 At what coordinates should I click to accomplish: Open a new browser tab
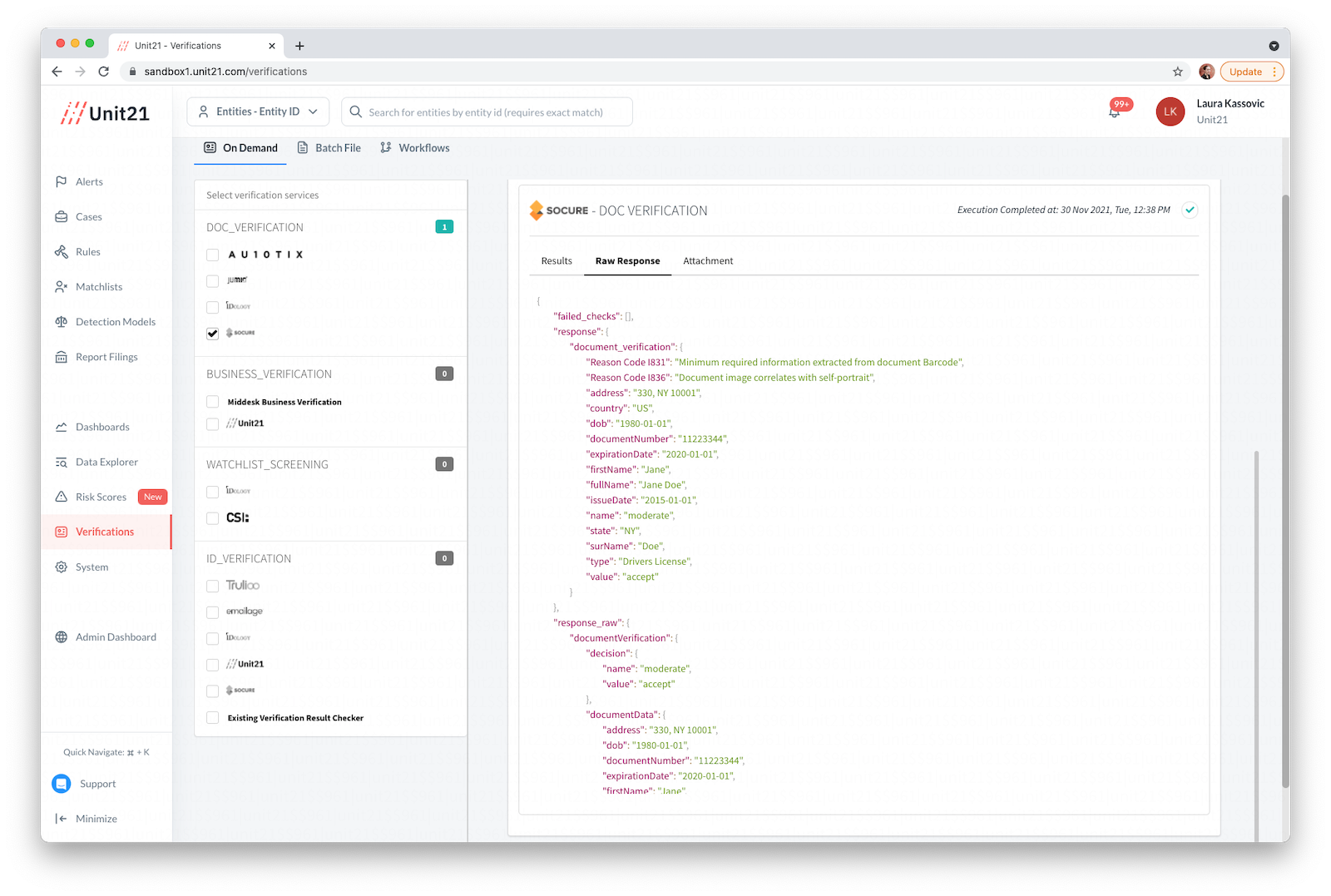pos(299,46)
